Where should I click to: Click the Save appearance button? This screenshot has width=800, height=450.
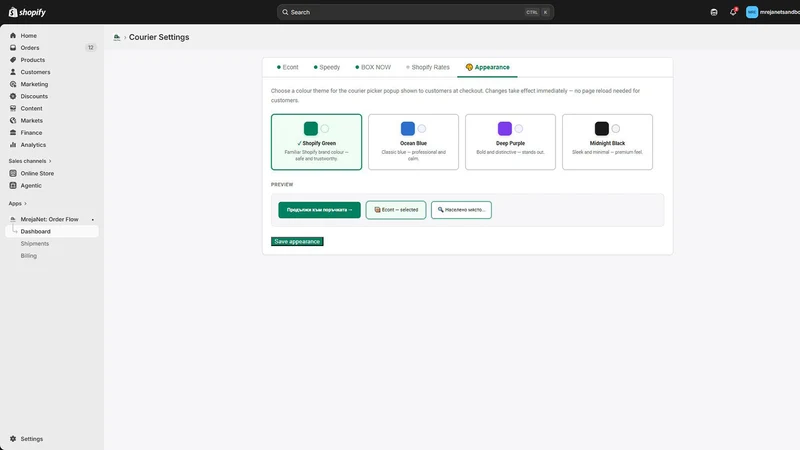[297, 241]
